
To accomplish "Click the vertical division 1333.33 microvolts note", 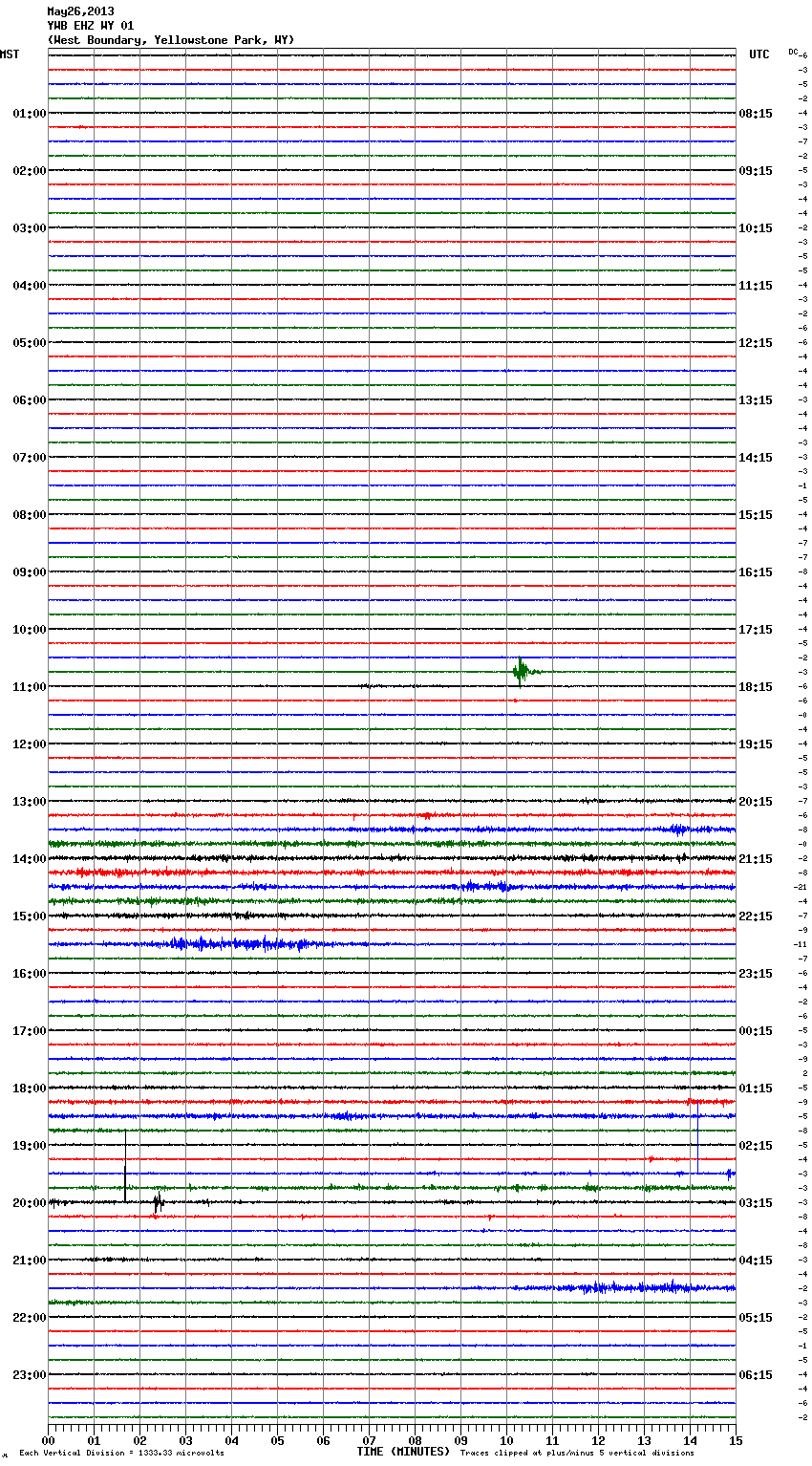I will click(121, 1453).
